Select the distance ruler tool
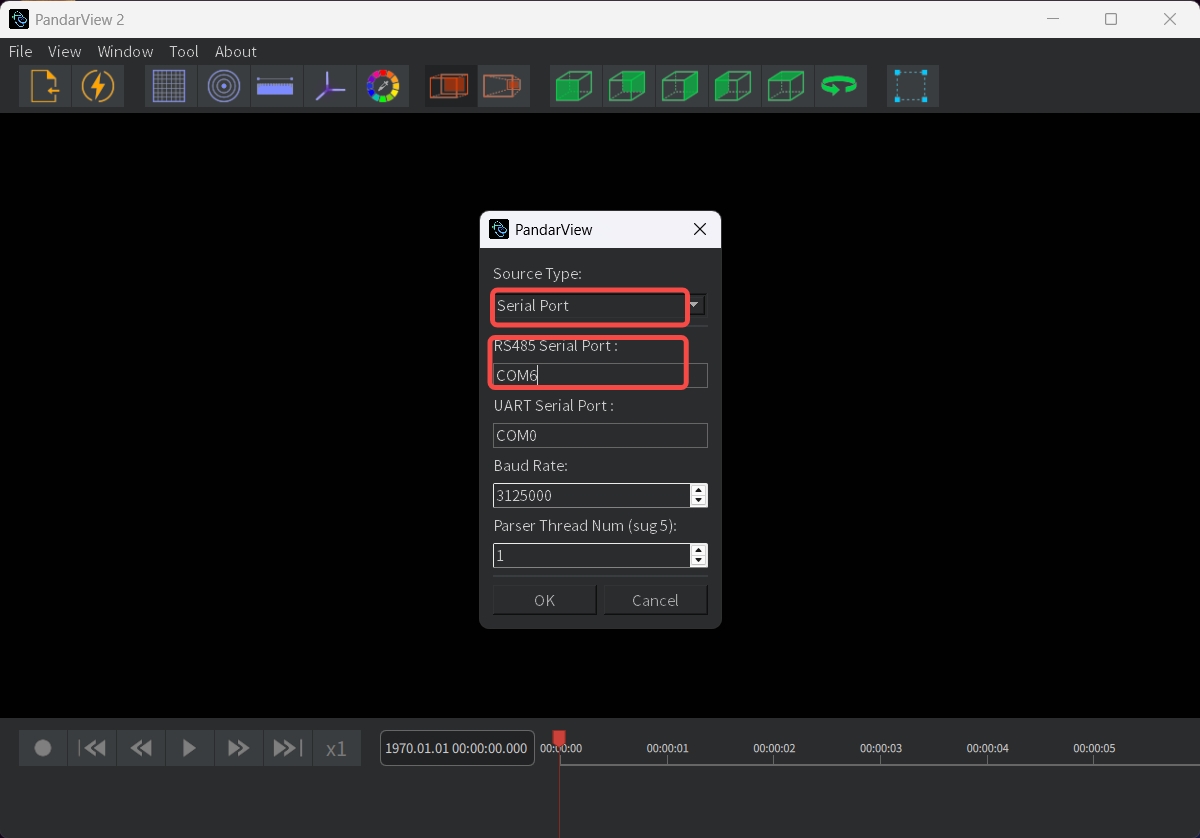The width and height of the screenshot is (1200, 838). pos(275,87)
